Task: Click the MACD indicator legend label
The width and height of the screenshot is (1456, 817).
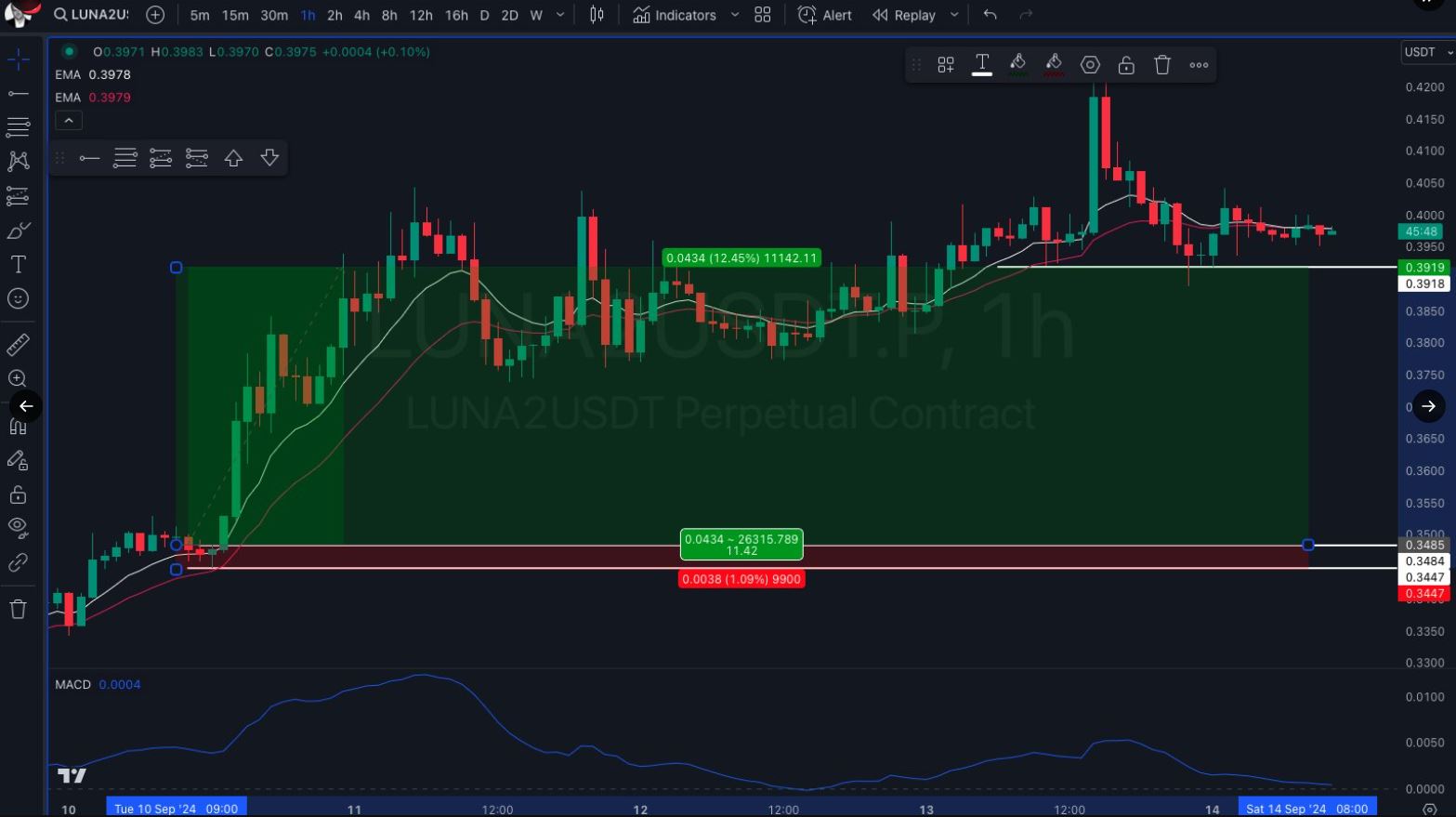Action: 72,685
